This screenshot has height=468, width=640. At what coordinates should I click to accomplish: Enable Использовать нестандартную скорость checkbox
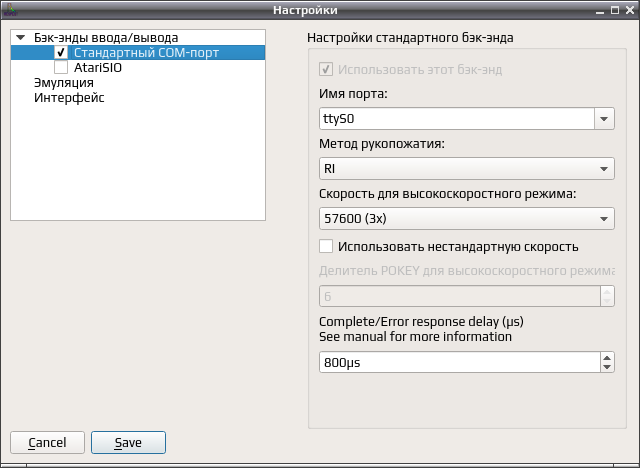point(326,246)
